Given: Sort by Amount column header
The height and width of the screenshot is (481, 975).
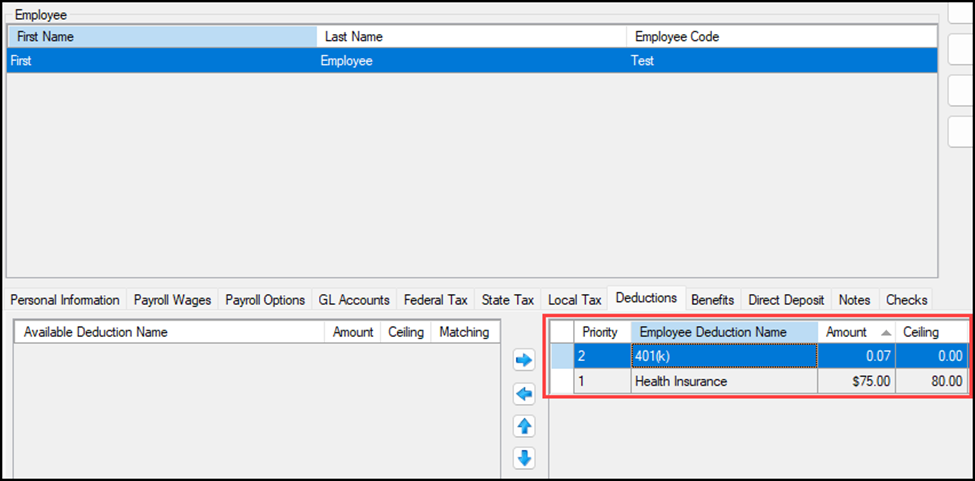Looking at the screenshot, I should click(x=846, y=332).
